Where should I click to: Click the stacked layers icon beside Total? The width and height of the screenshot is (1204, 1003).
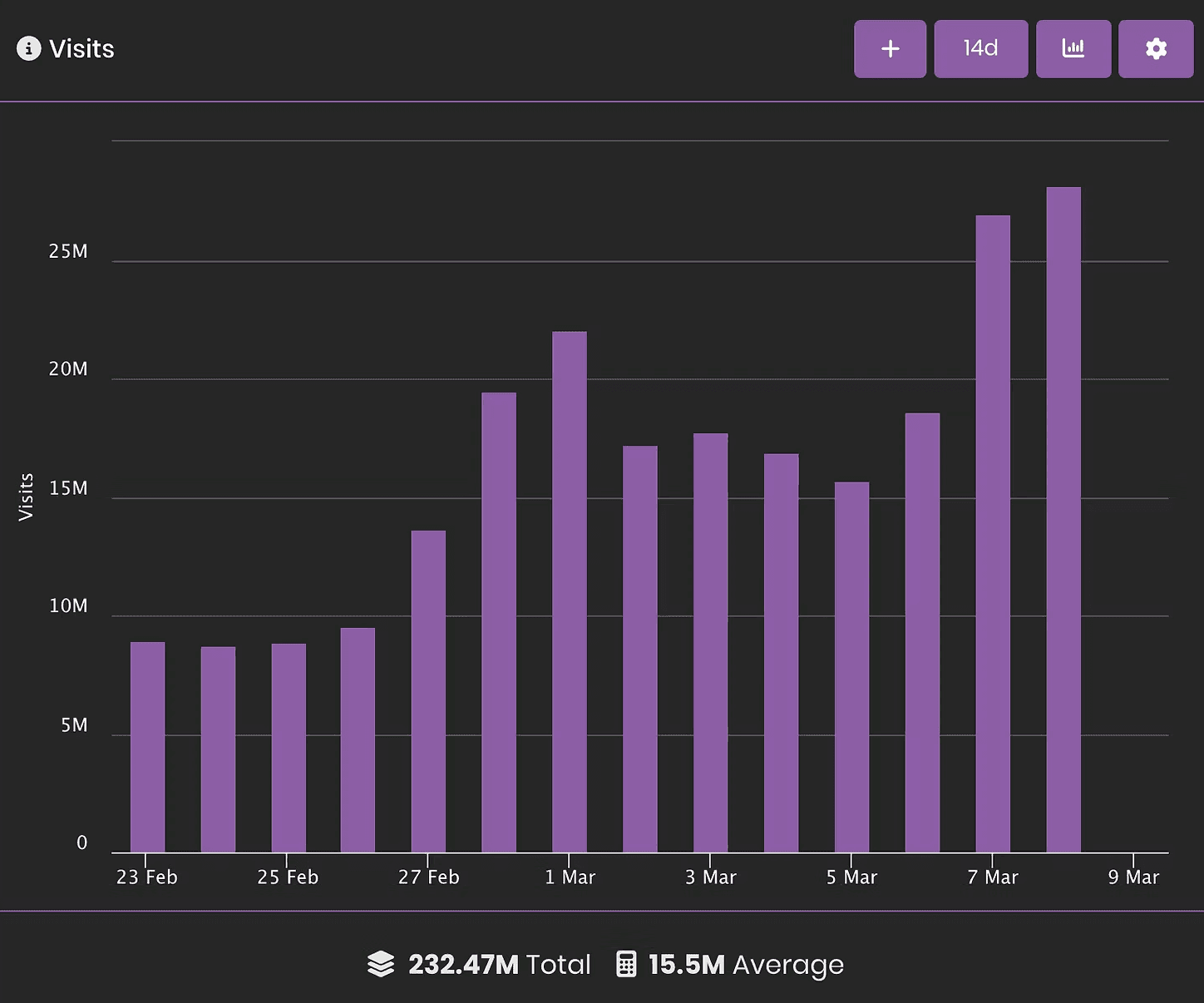click(381, 965)
